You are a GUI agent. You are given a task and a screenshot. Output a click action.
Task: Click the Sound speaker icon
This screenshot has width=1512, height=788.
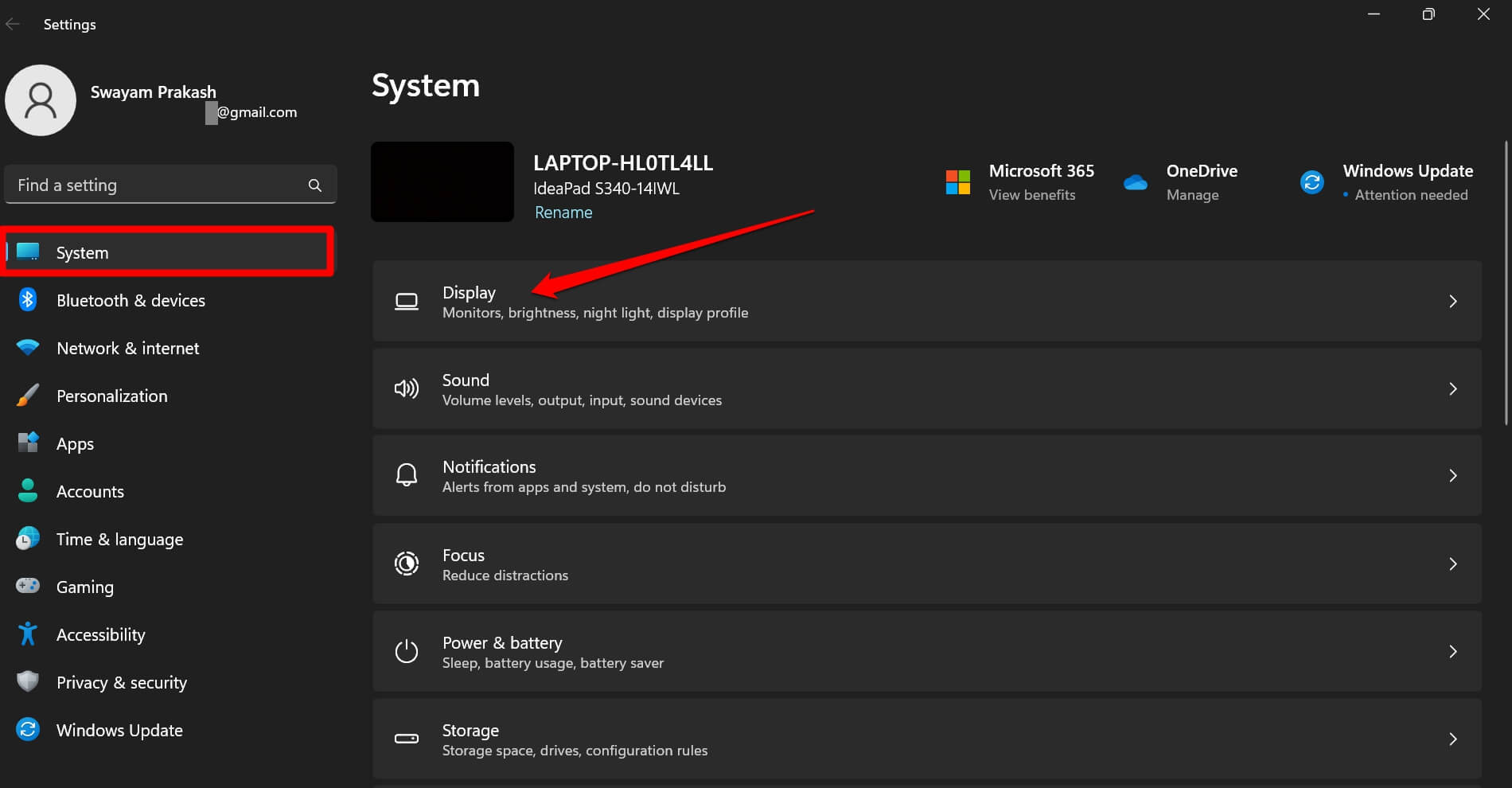tap(406, 388)
